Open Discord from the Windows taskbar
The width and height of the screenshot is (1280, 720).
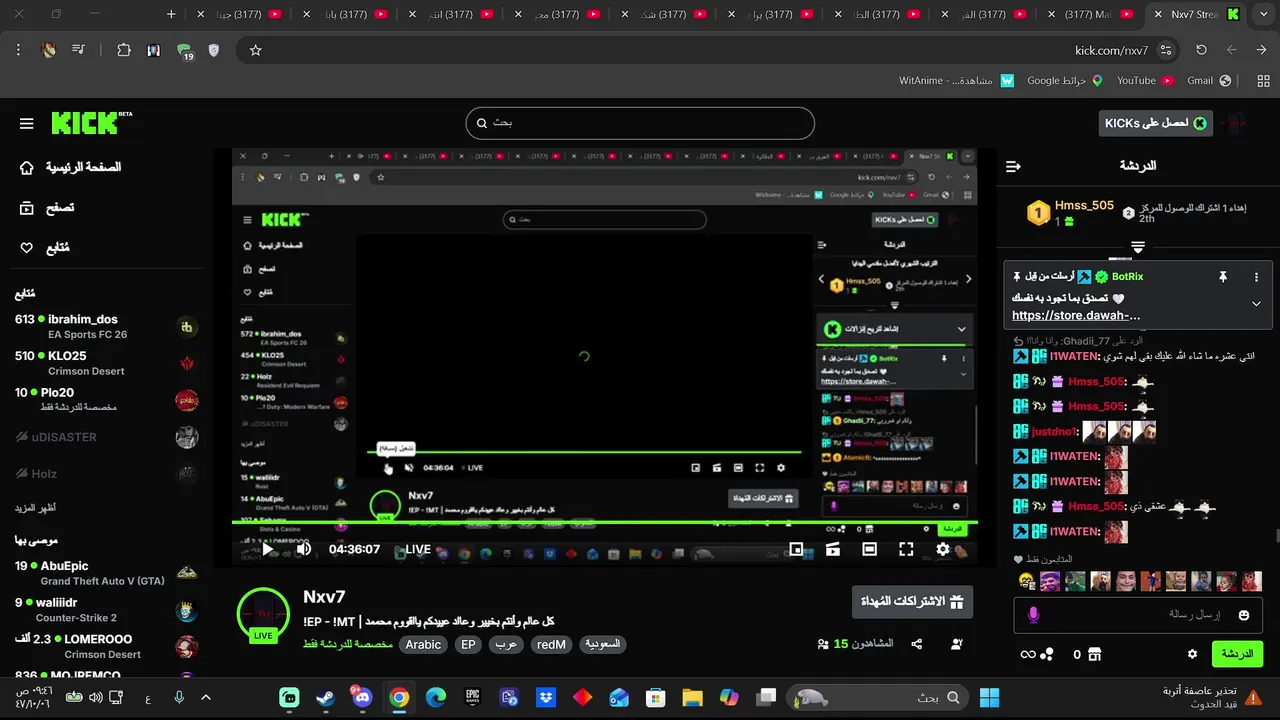tap(362, 697)
